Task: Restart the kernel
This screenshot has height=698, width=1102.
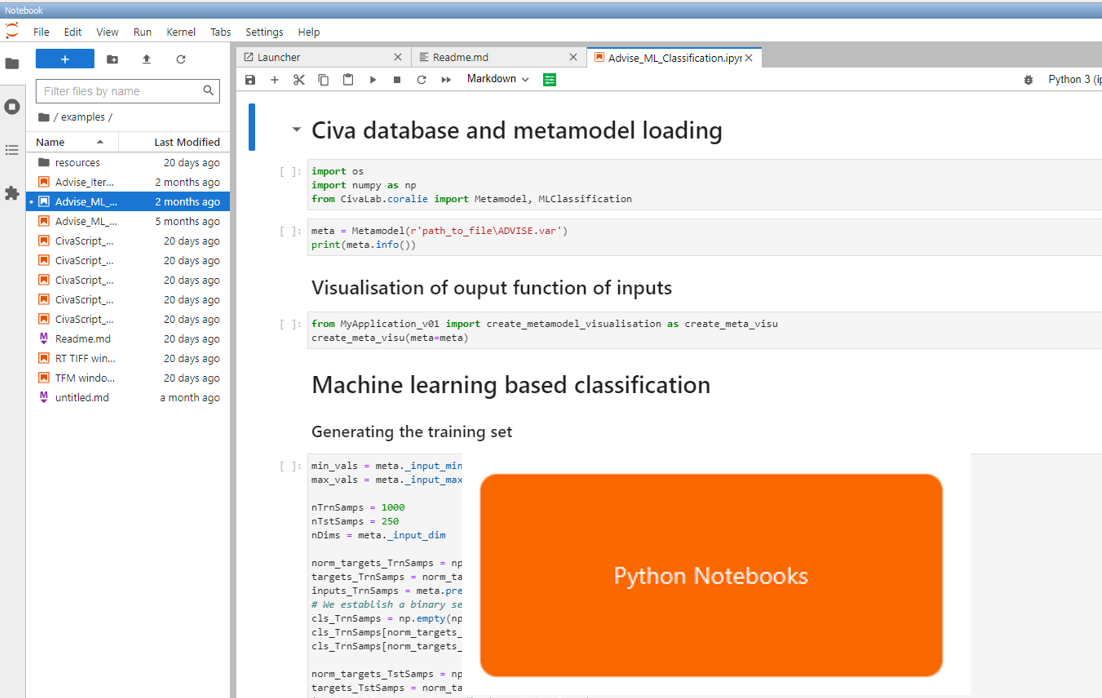Action: (x=422, y=79)
